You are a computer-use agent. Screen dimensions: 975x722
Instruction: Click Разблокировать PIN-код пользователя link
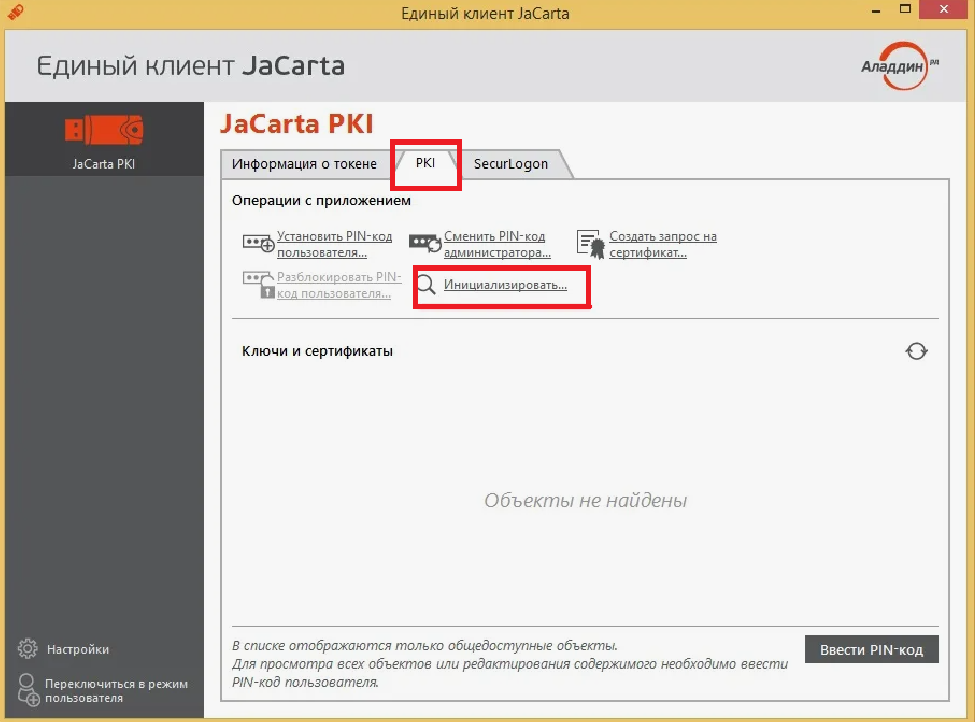pyautogui.click(x=339, y=285)
